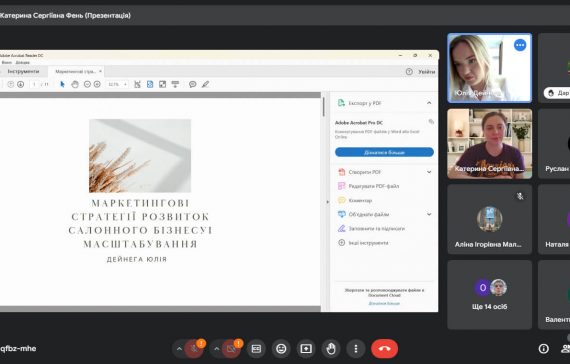Viewport: 570px width, 364px height.
Task: Raise your hand in the meeting
Action: pyautogui.click(x=331, y=349)
